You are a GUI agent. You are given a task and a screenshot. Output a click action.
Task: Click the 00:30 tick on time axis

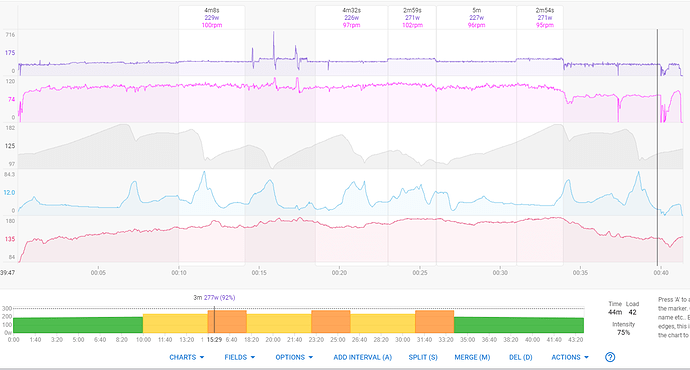point(500,273)
